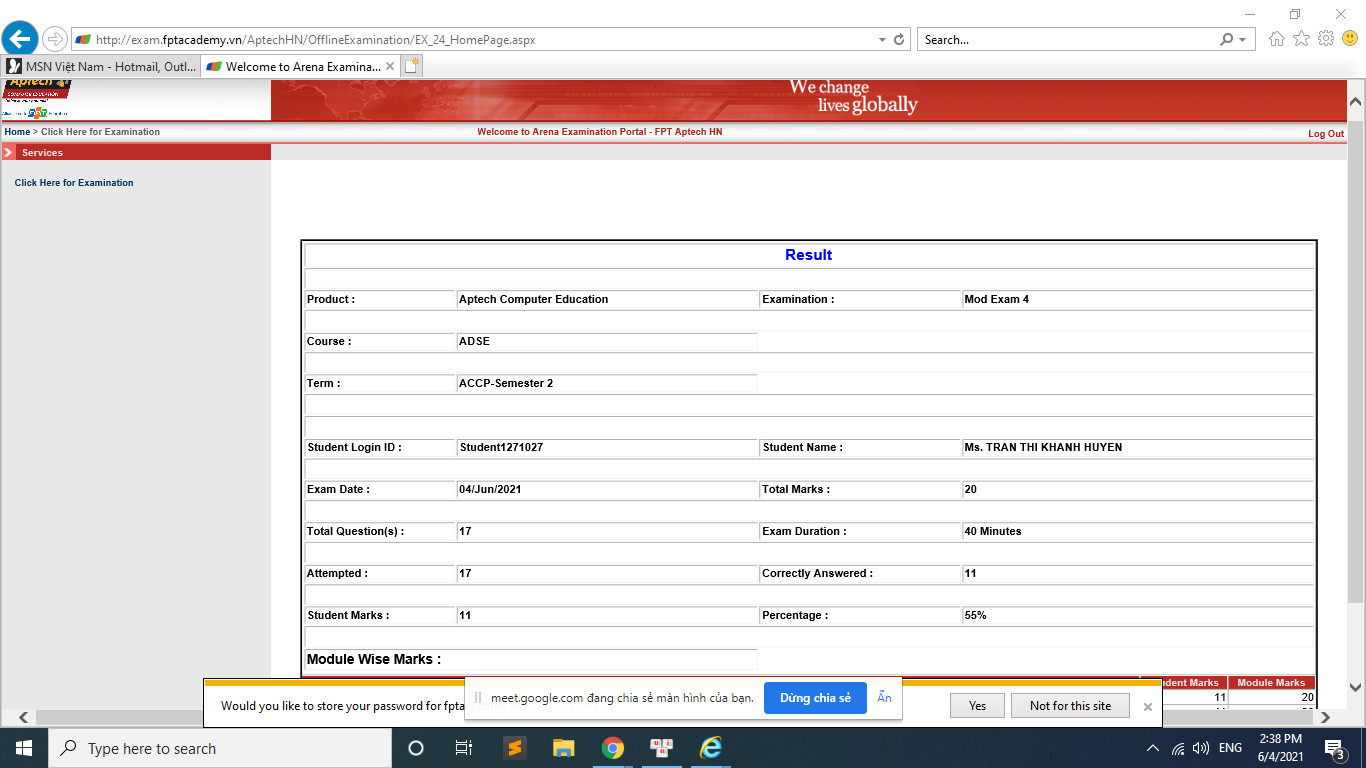1366x768 pixels.
Task: Open Google Chrome from the taskbar
Action: pos(612,748)
